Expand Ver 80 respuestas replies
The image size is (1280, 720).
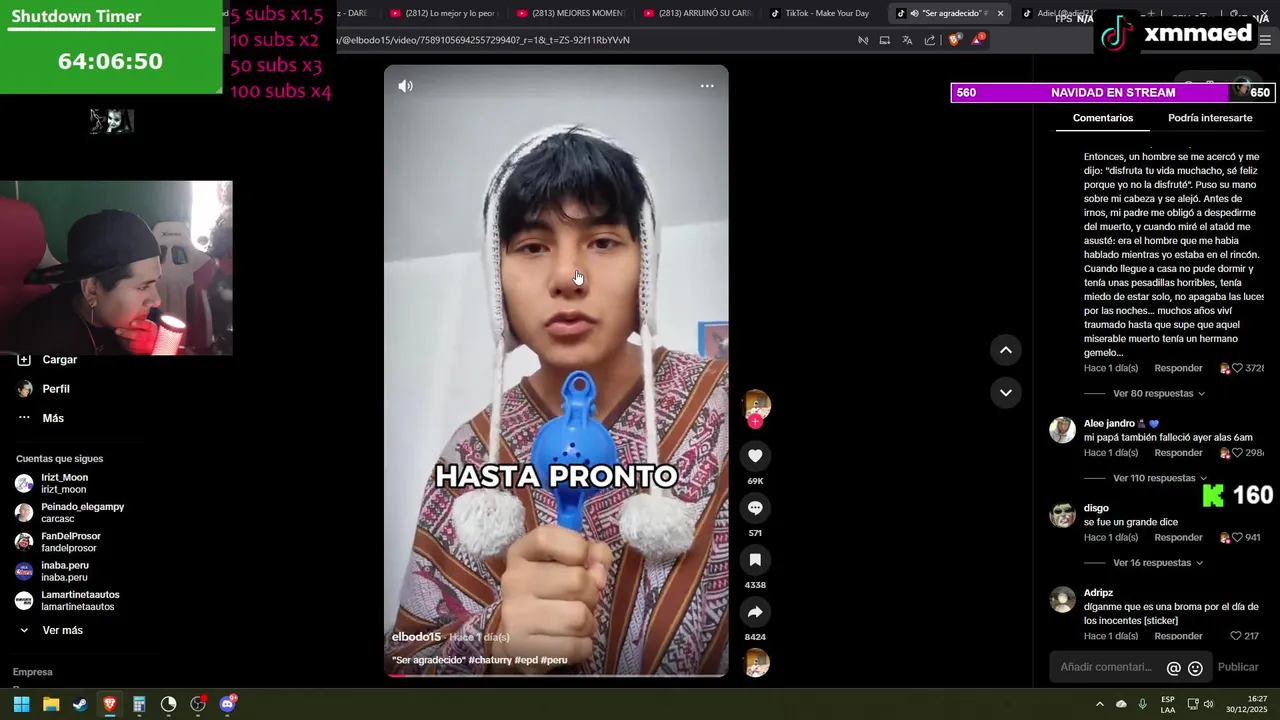[1158, 393]
